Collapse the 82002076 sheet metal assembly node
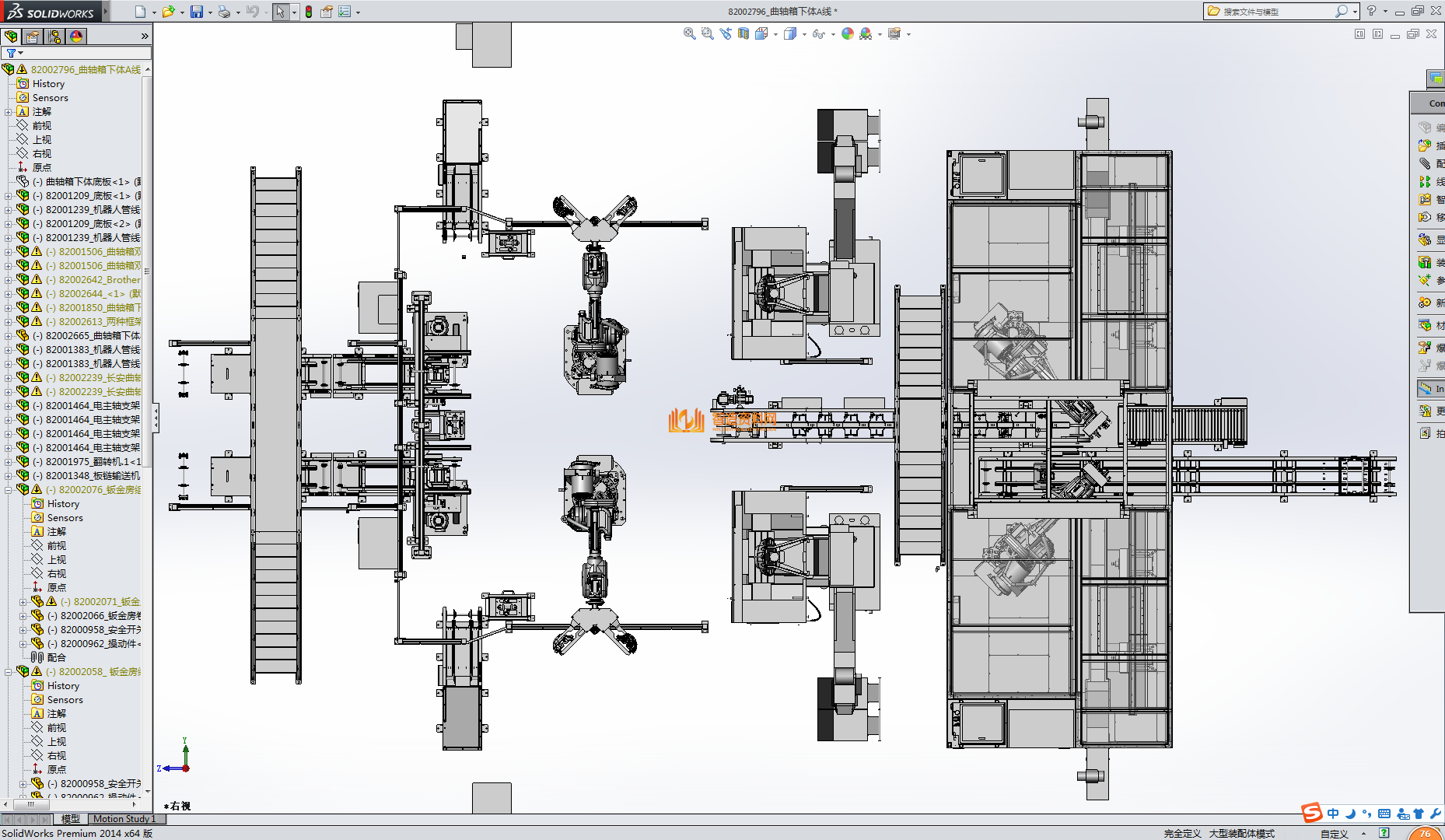Image resolution: width=1445 pixels, height=840 pixels. coord(9,490)
